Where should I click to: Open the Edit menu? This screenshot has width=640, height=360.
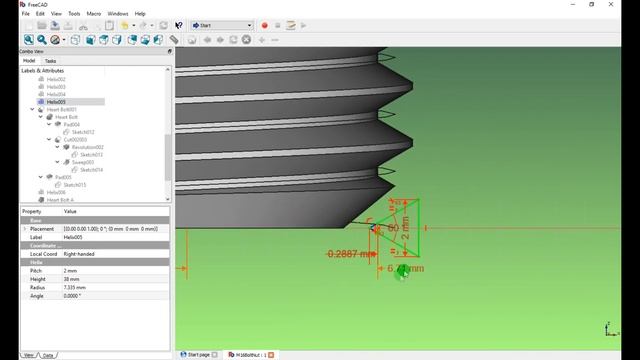(40, 13)
